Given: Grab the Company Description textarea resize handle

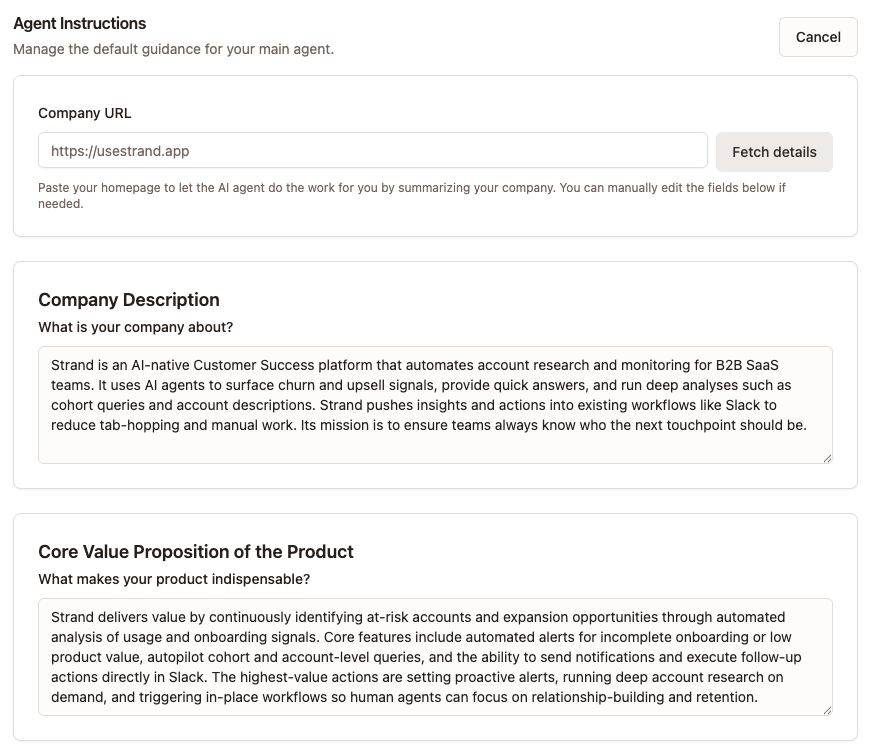Looking at the screenshot, I should pyautogui.click(x=827, y=458).
